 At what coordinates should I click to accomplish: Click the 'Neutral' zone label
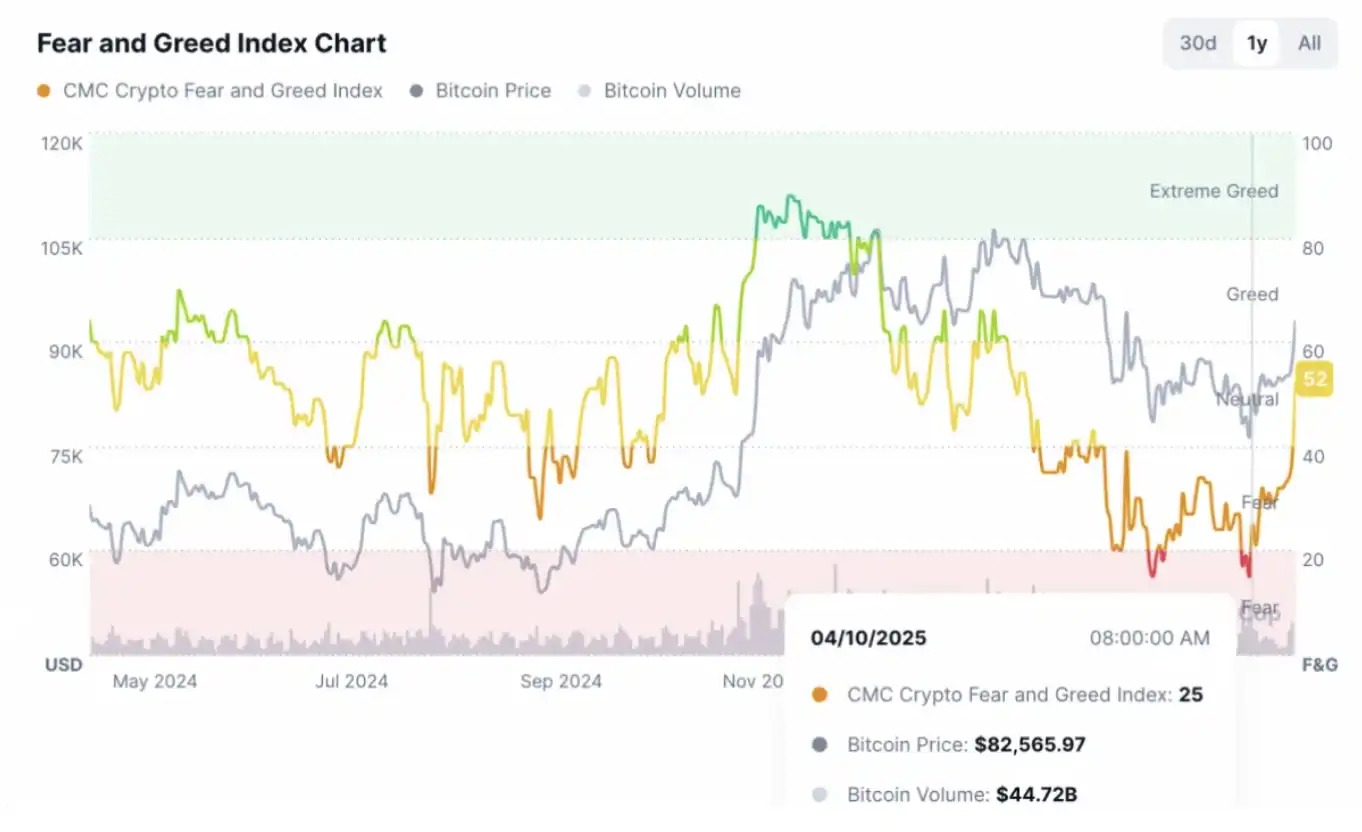pos(1247,399)
